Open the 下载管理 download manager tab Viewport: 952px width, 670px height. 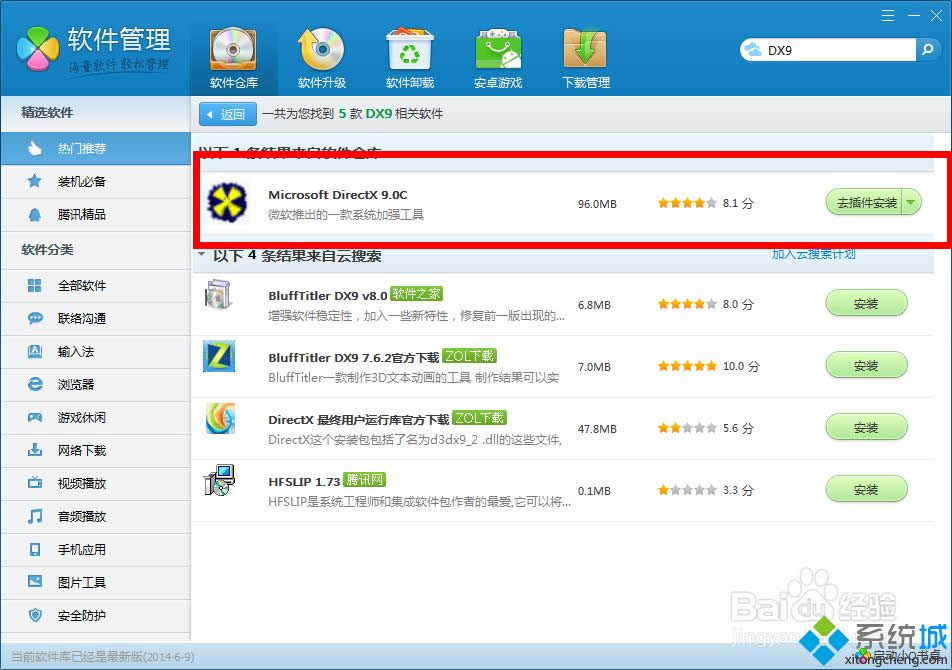586,59
